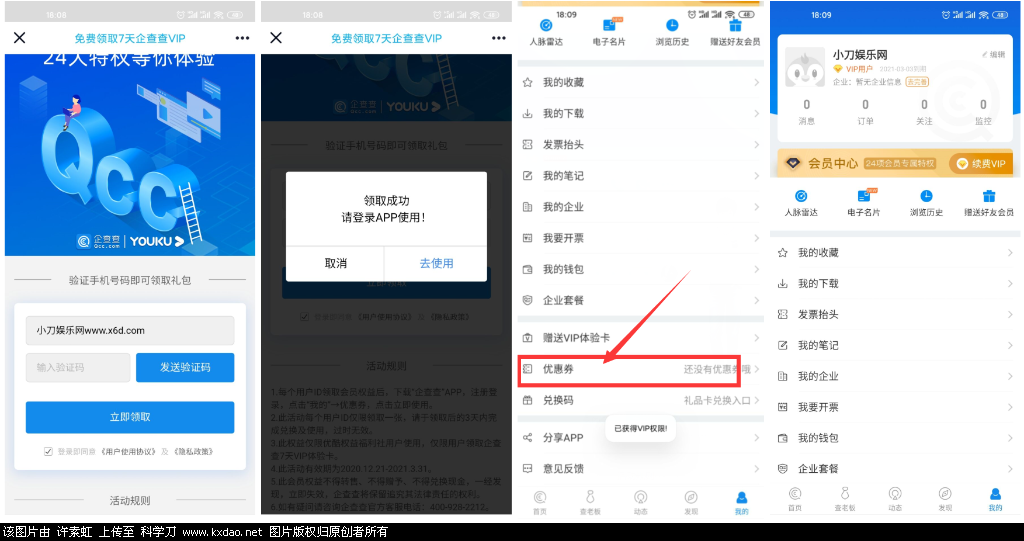
Task: Expand 发票抬头 chevron on the 优惠券 list screen
Action: 756,144
